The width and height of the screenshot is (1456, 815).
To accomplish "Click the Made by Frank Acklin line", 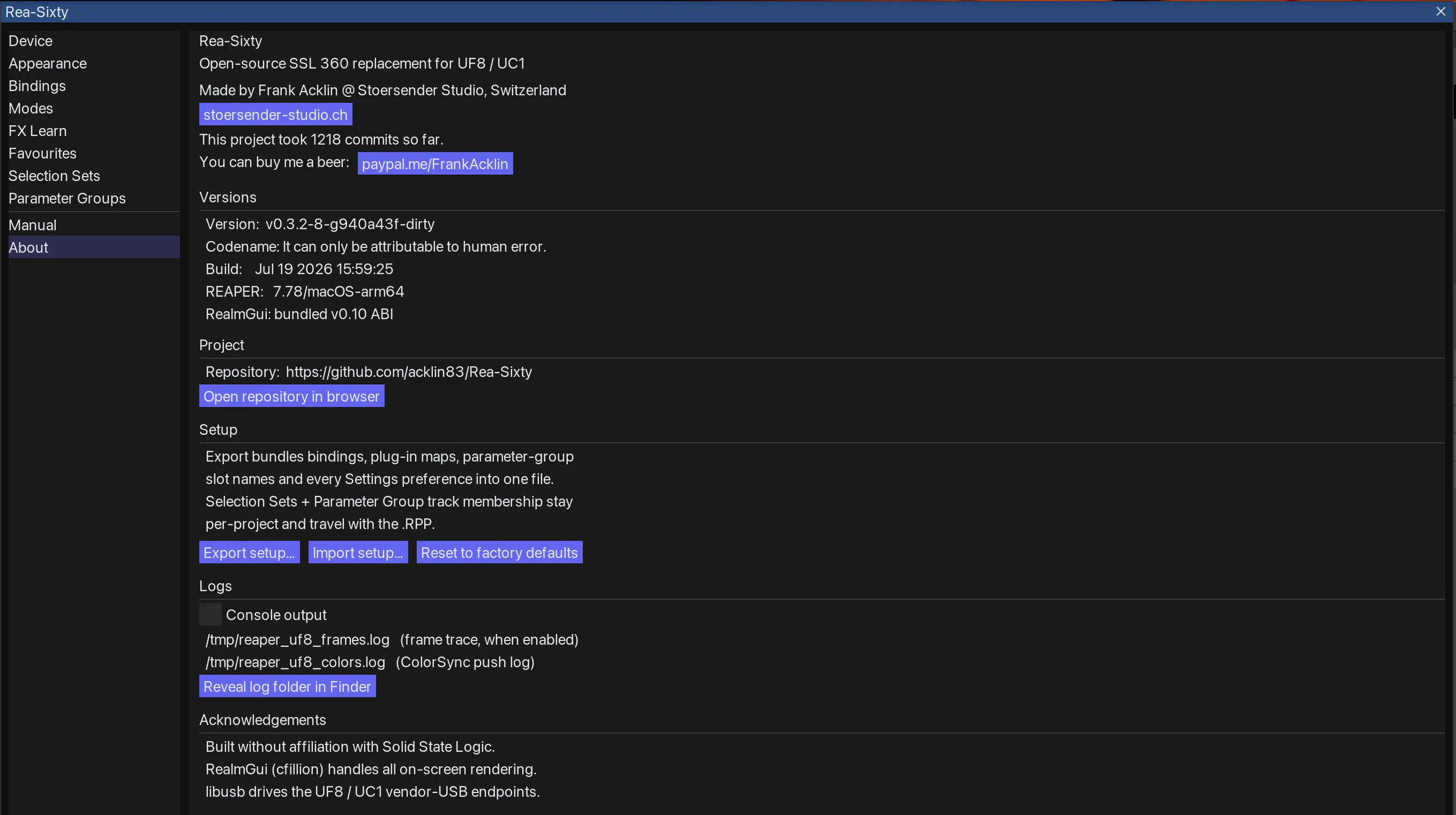I will tap(382, 90).
